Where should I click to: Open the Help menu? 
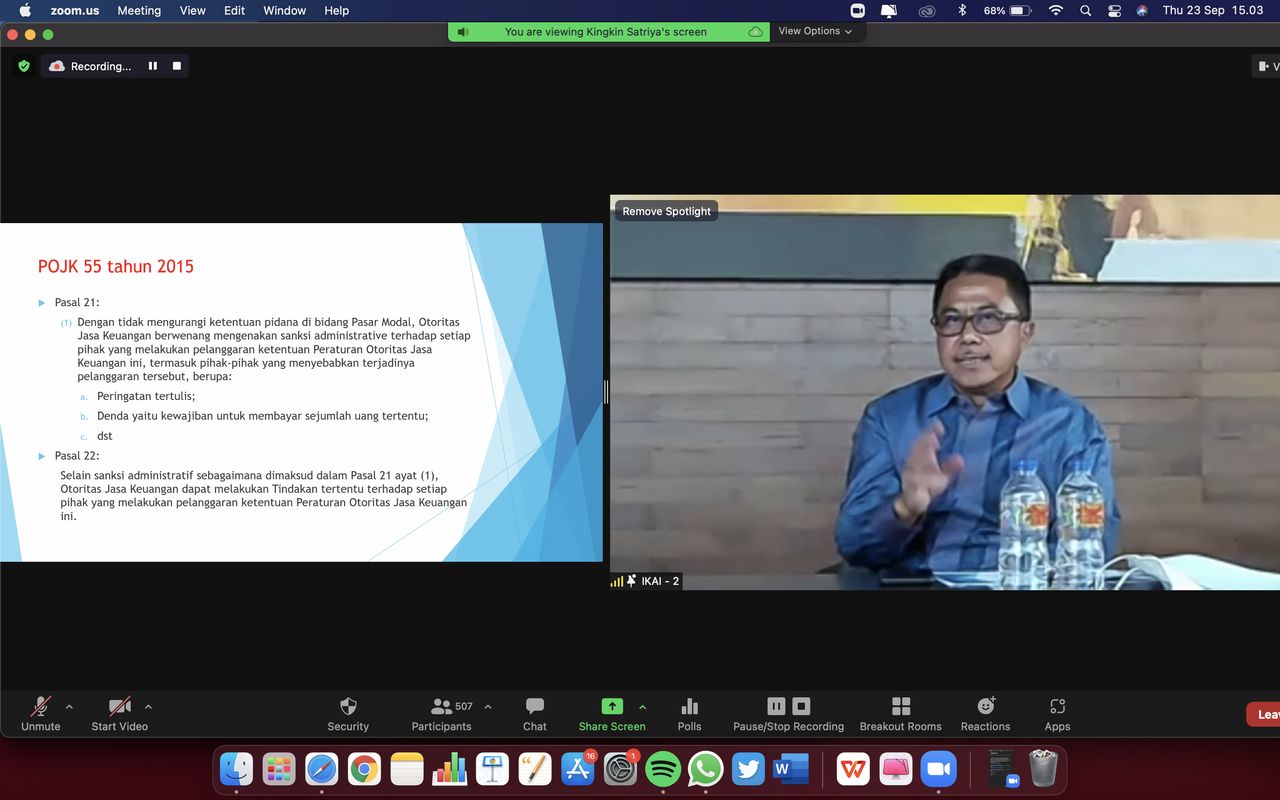pyautogui.click(x=337, y=10)
